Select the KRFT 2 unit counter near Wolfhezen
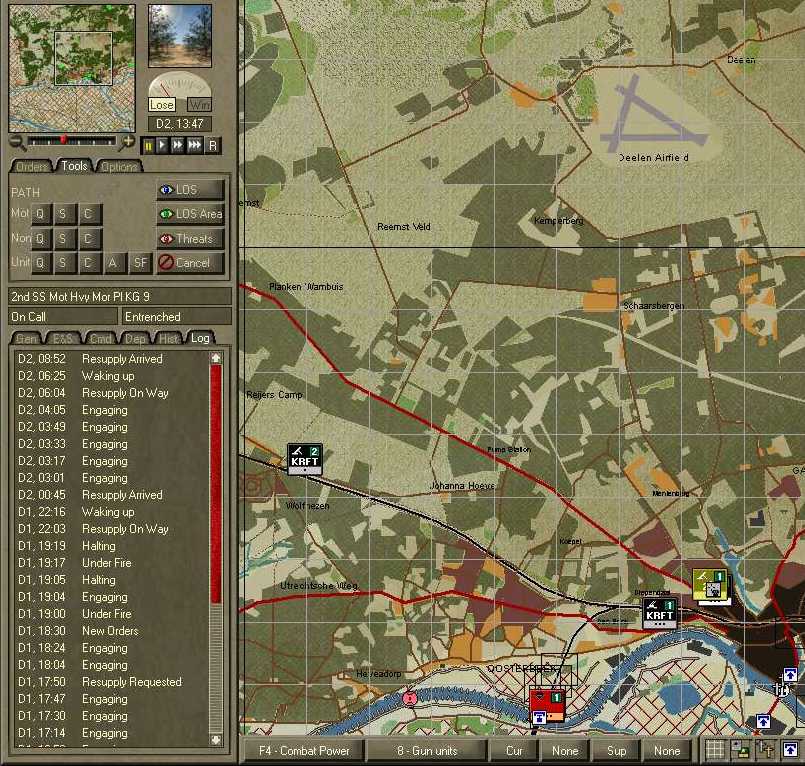Screen dimensions: 805x766 (305, 459)
